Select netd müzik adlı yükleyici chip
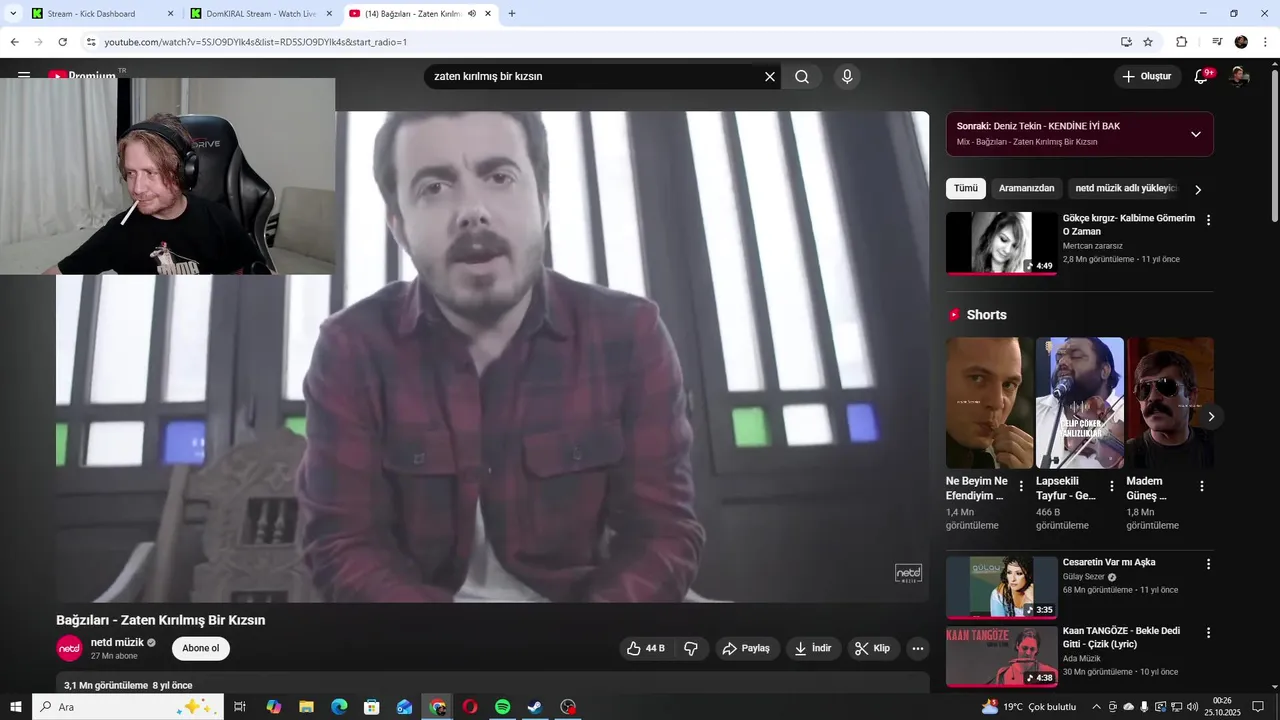The height and width of the screenshot is (720, 1280). pyautogui.click(x=1125, y=188)
